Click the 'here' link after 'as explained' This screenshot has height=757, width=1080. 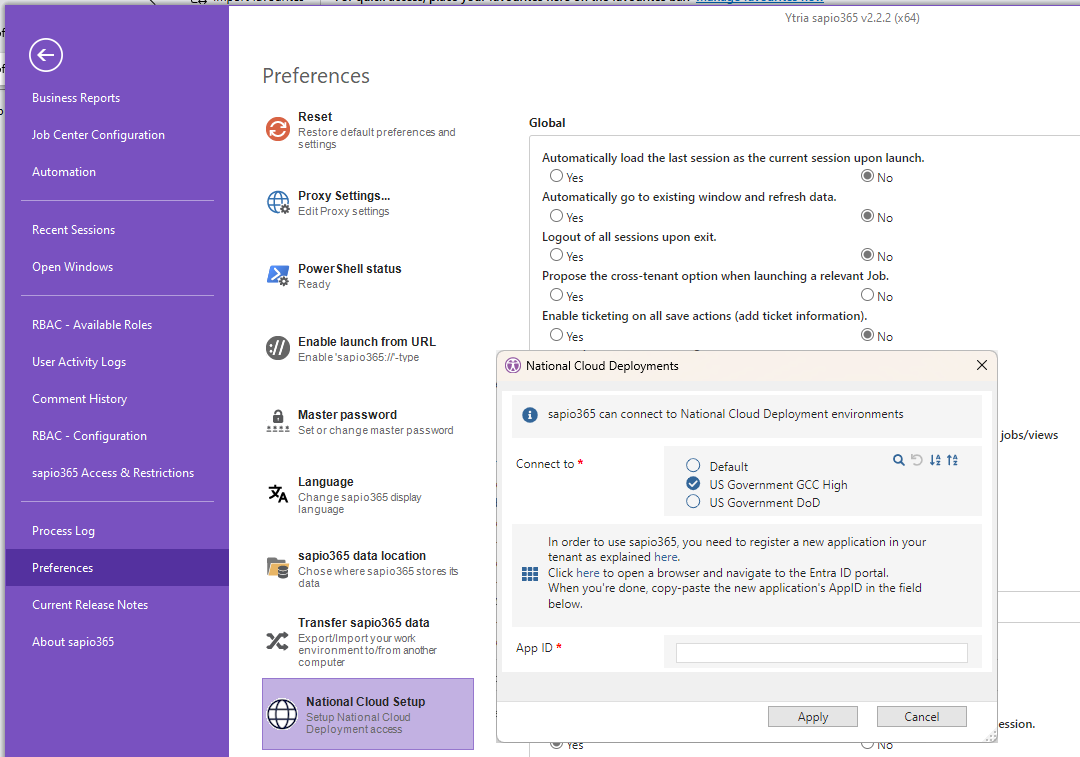(665, 557)
